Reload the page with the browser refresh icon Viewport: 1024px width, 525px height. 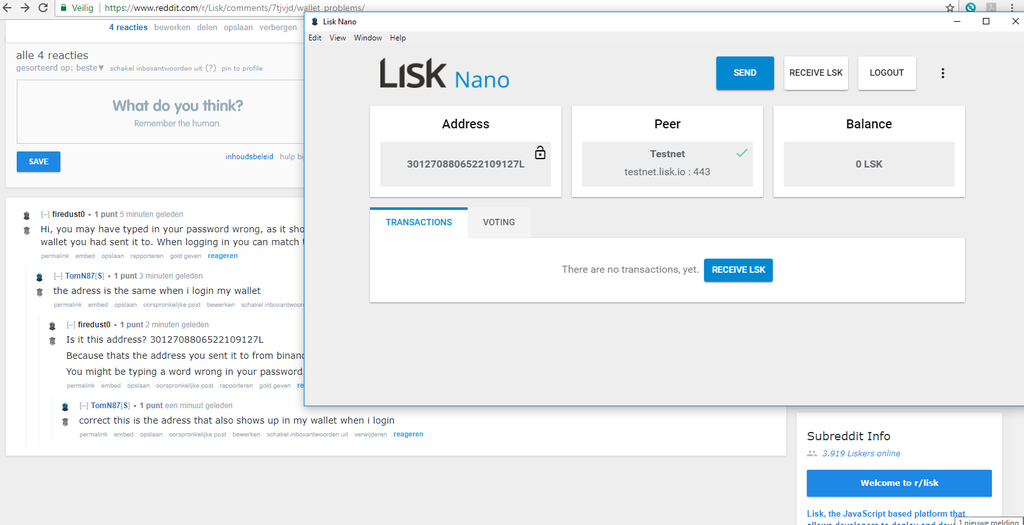tap(43, 7)
